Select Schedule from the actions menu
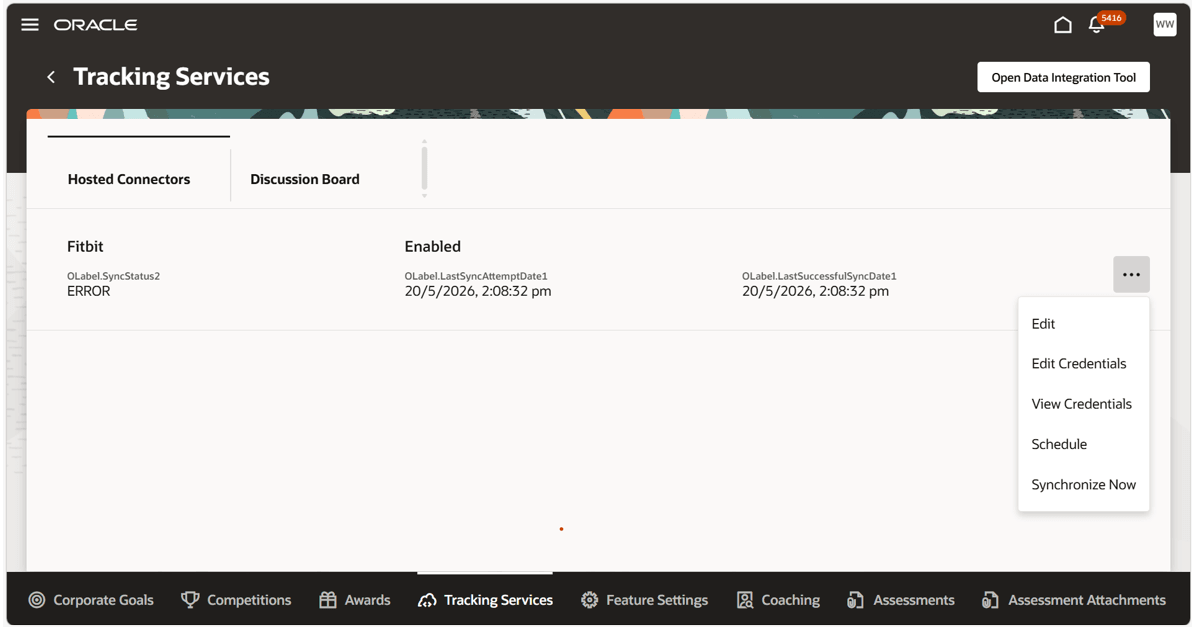Viewport: 1192px width, 627px height. click(1083, 444)
